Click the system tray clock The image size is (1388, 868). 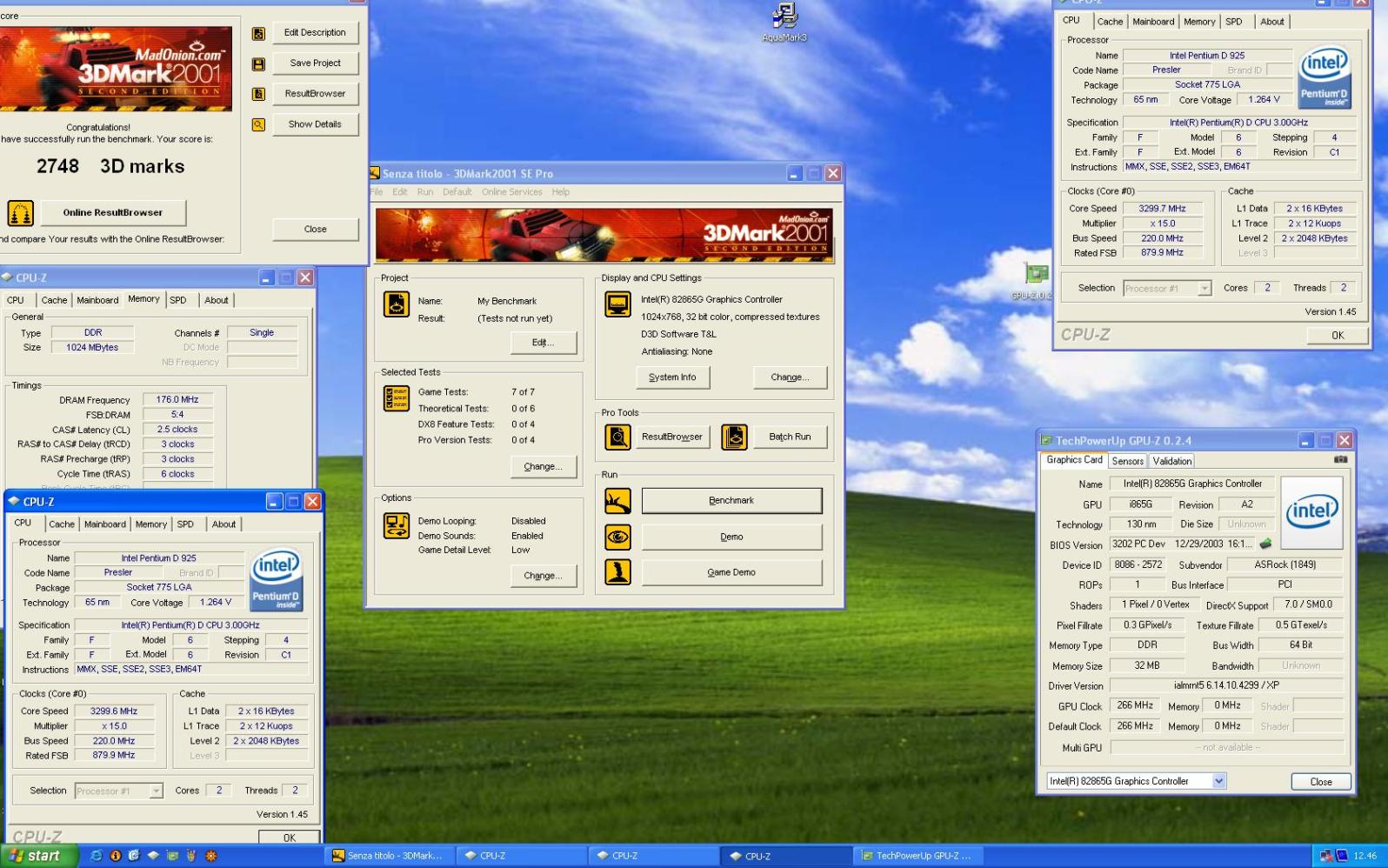(x=1365, y=856)
